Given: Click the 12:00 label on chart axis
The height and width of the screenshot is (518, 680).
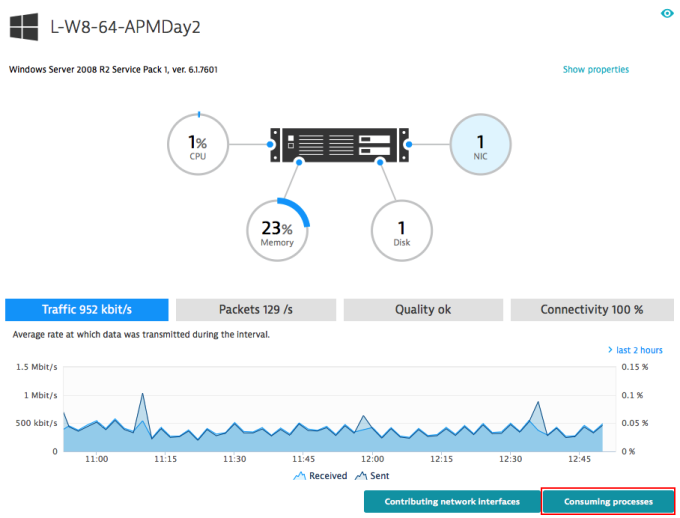Looking at the screenshot, I should click(x=373, y=459).
